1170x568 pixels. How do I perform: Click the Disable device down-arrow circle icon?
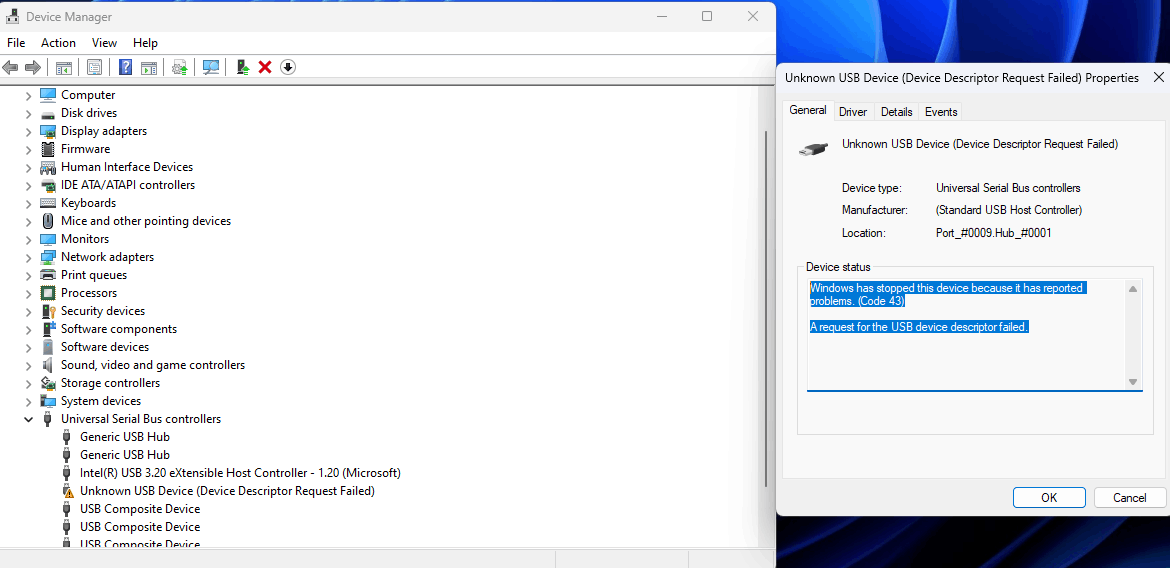(x=288, y=67)
